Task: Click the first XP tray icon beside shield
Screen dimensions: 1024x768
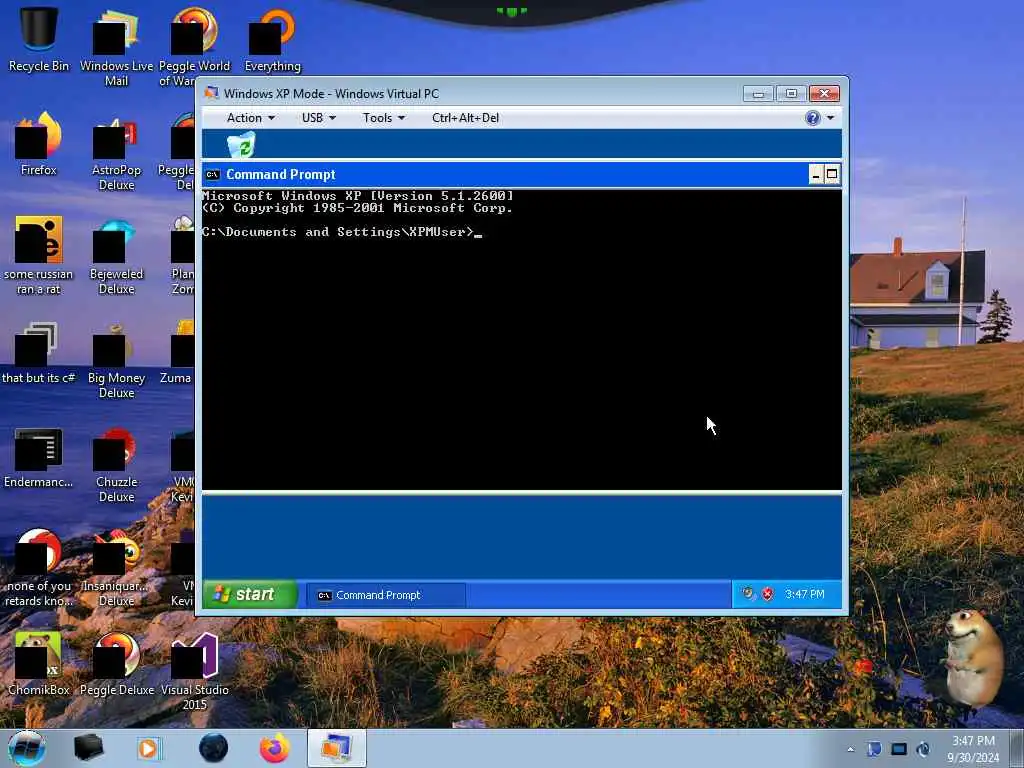Action: tap(748, 594)
